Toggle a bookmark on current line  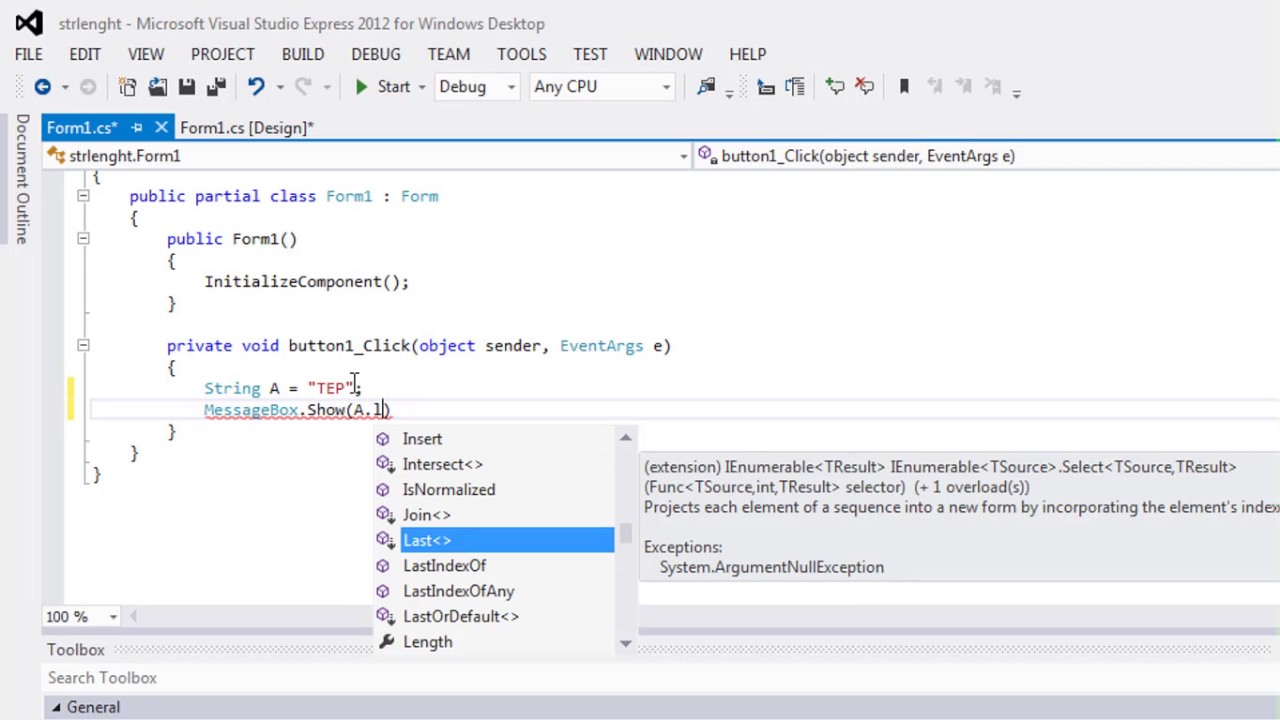coord(904,87)
